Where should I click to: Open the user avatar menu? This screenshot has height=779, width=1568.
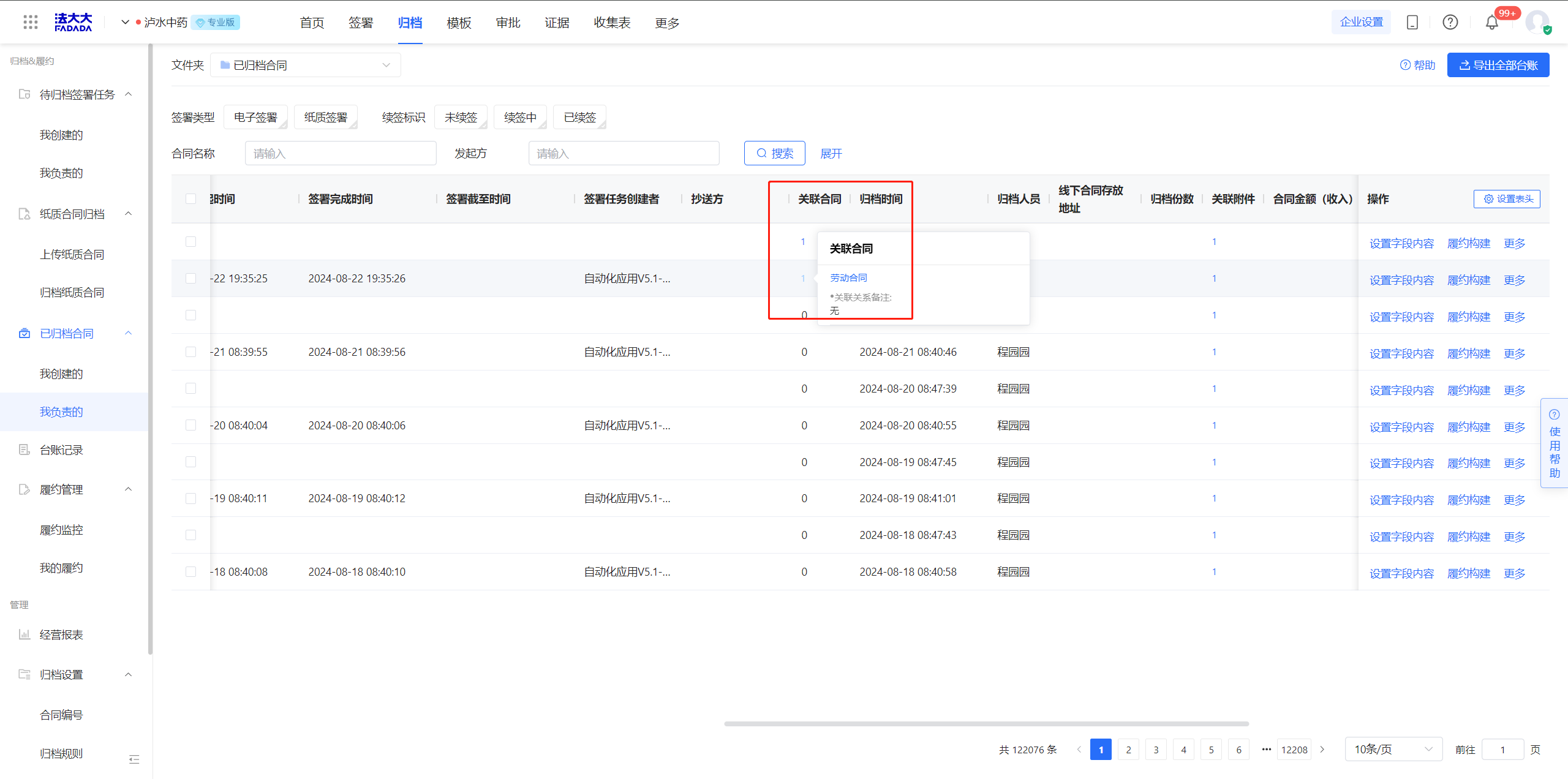click(x=1538, y=22)
